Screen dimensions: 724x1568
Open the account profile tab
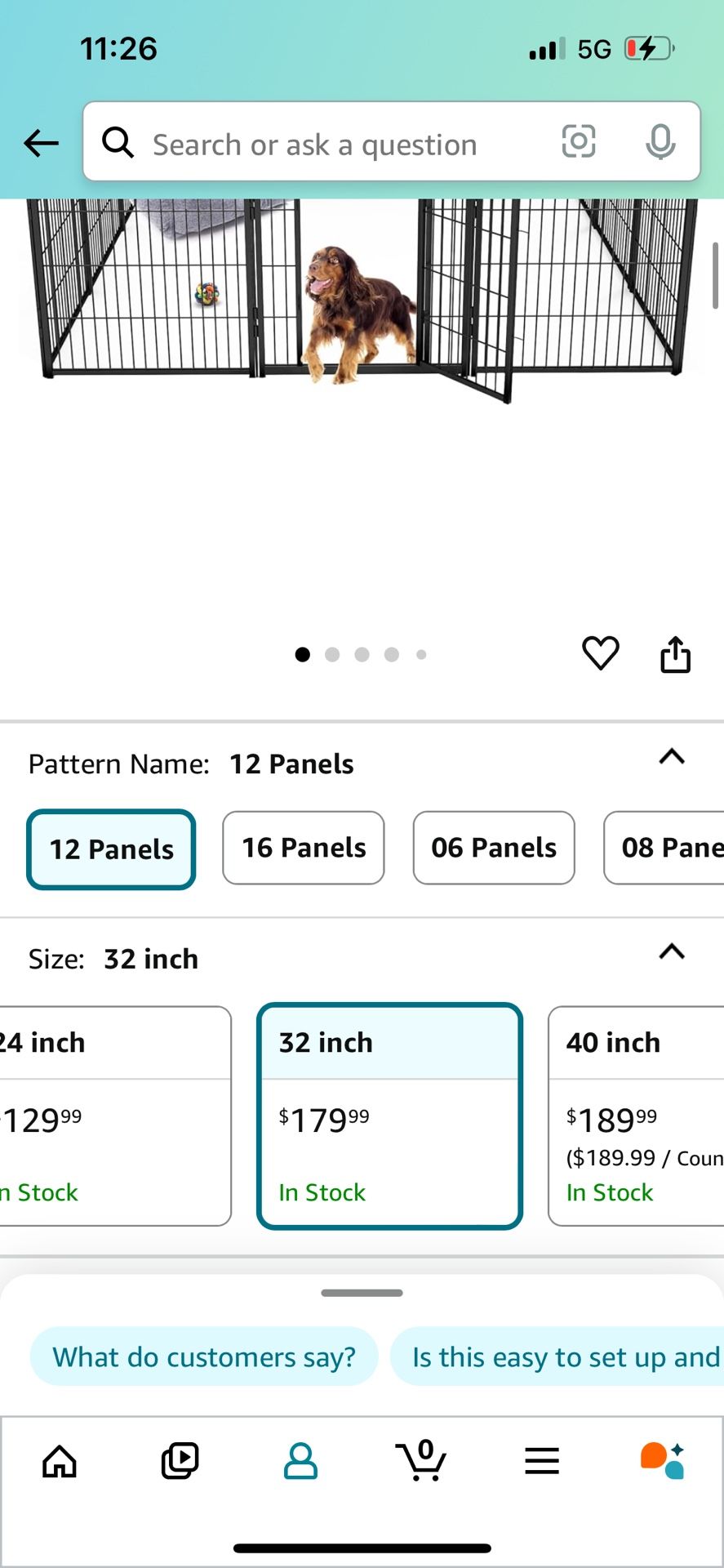pos(300,1461)
